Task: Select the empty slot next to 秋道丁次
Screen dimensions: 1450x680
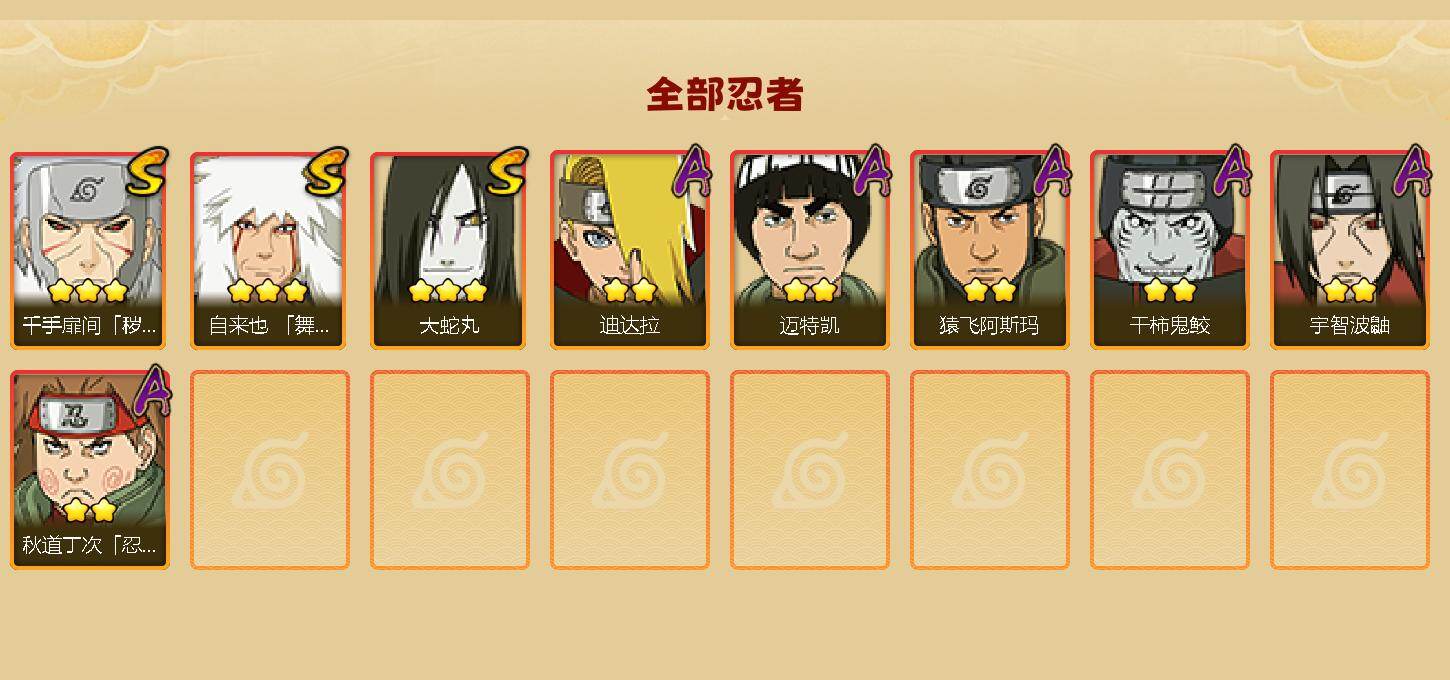Action: (270, 470)
